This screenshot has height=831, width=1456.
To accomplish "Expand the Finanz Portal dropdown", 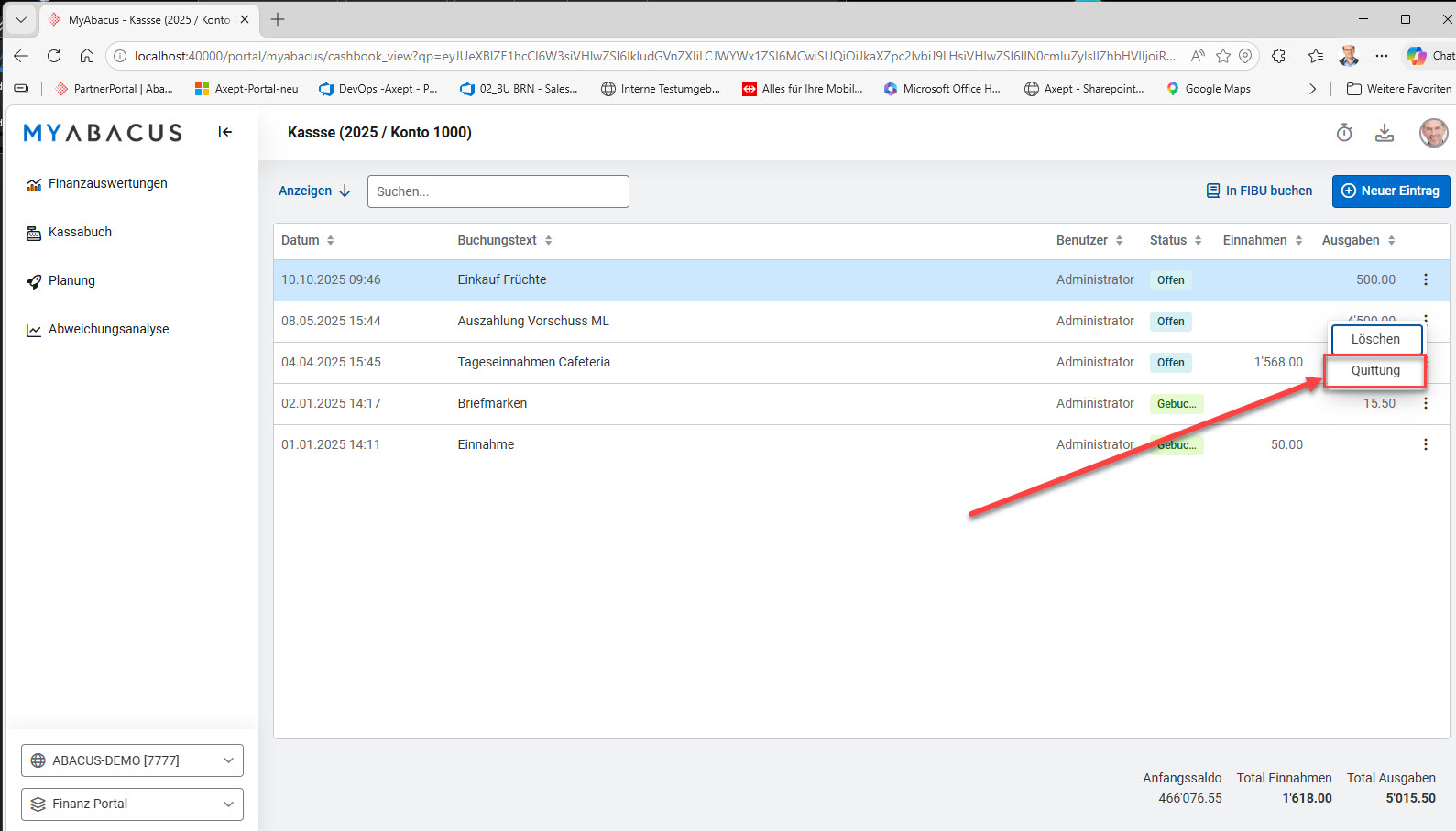I will pos(132,804).
